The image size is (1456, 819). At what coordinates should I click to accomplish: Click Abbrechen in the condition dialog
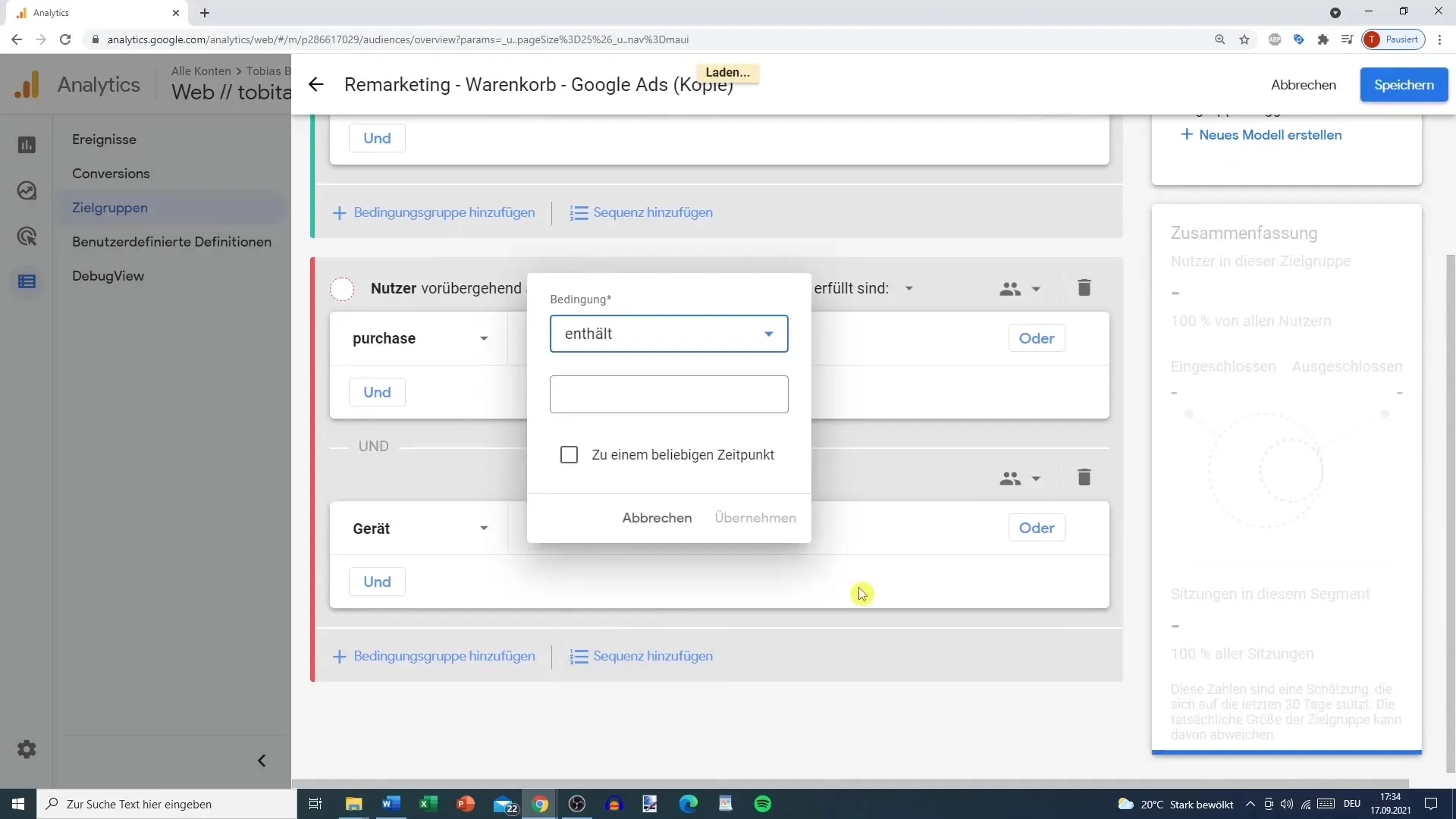[657, 518]
